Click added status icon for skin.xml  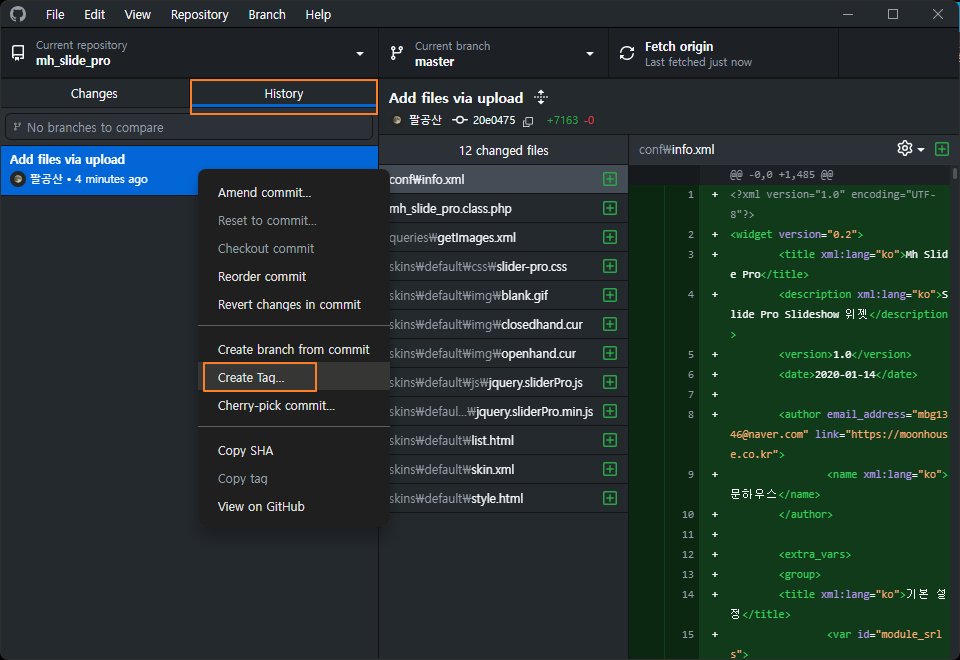pos(610,469)
